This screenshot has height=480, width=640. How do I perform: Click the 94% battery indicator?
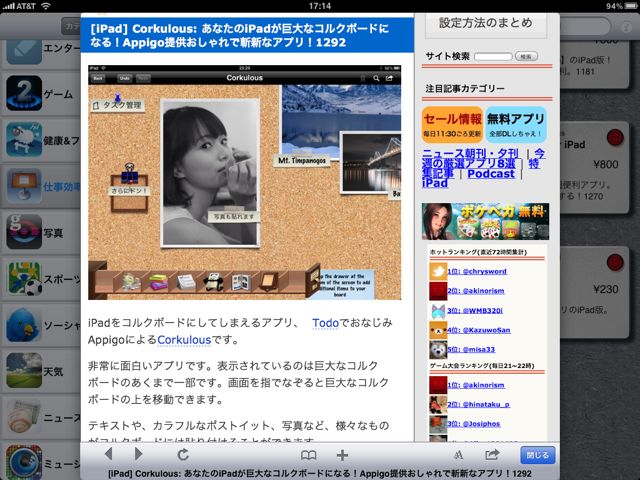(622, 6)
